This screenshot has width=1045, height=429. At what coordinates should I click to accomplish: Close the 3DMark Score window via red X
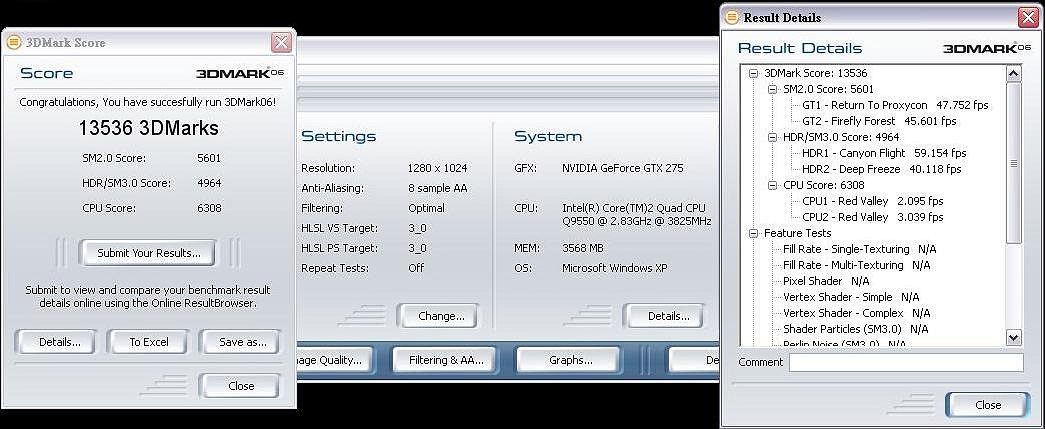(281, 43)
